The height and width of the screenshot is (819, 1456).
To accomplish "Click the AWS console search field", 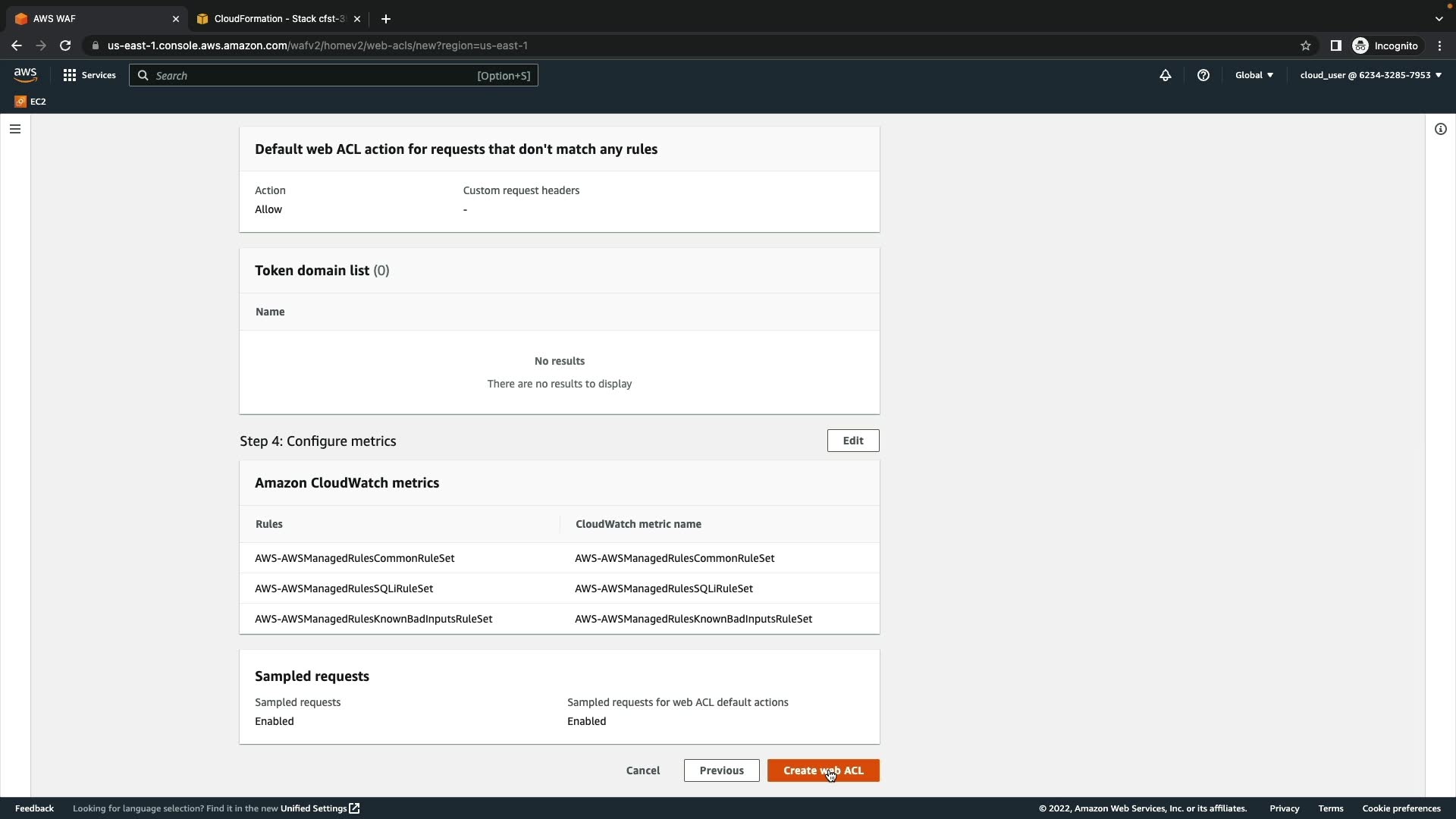I will coord(334,75).
